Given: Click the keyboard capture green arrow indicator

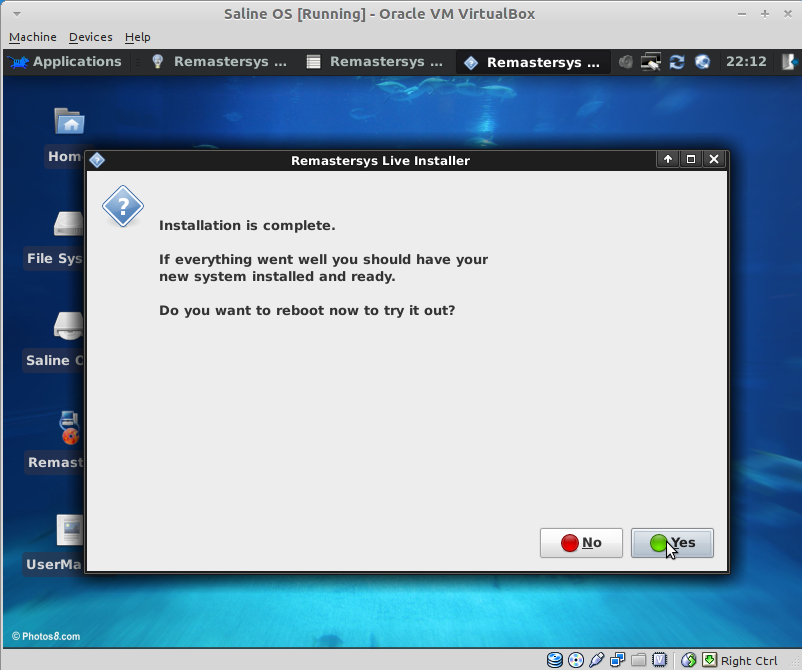Looking at the screenshot, I should point(709,660).
